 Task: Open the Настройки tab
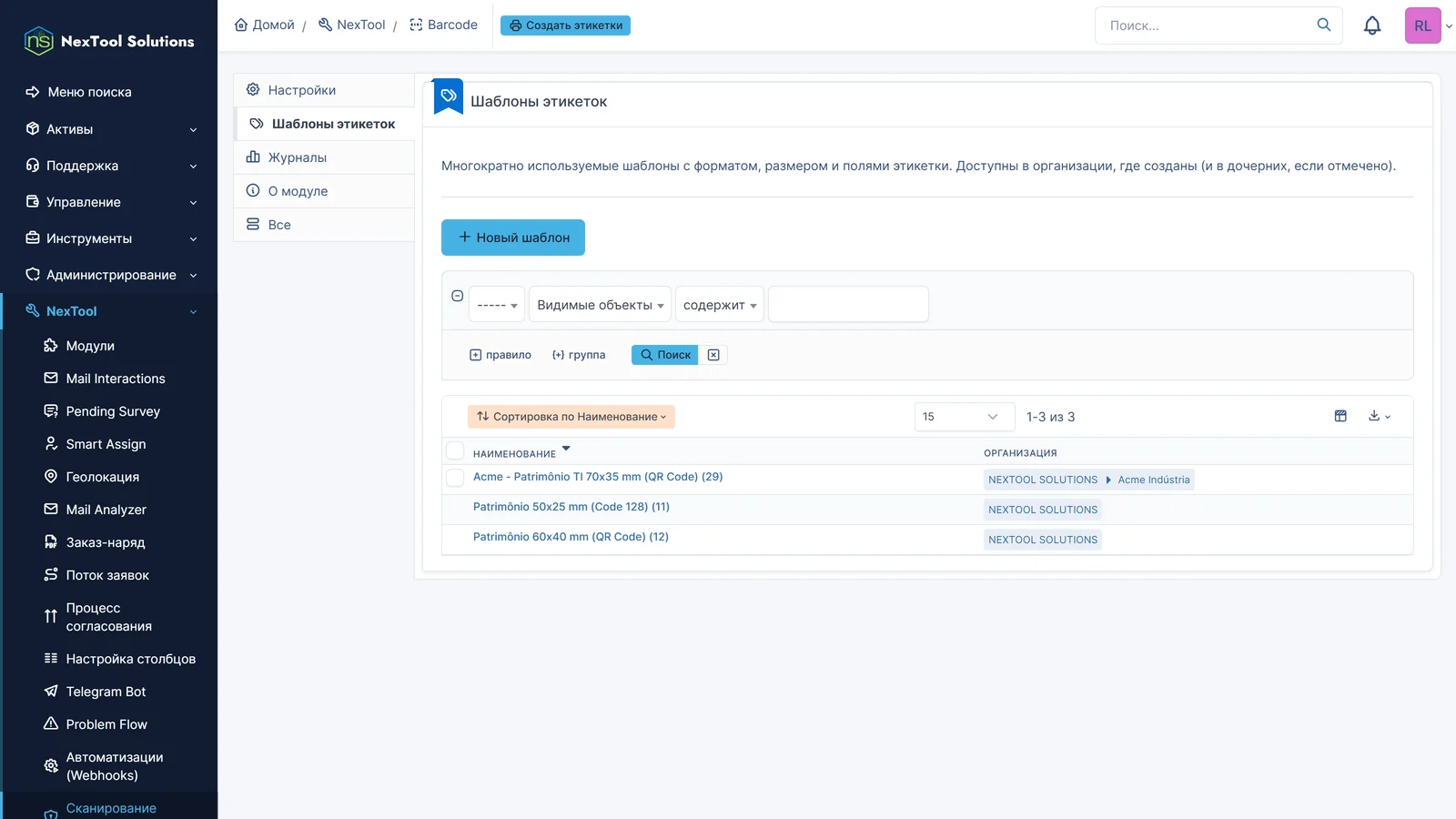pos(324,90)
